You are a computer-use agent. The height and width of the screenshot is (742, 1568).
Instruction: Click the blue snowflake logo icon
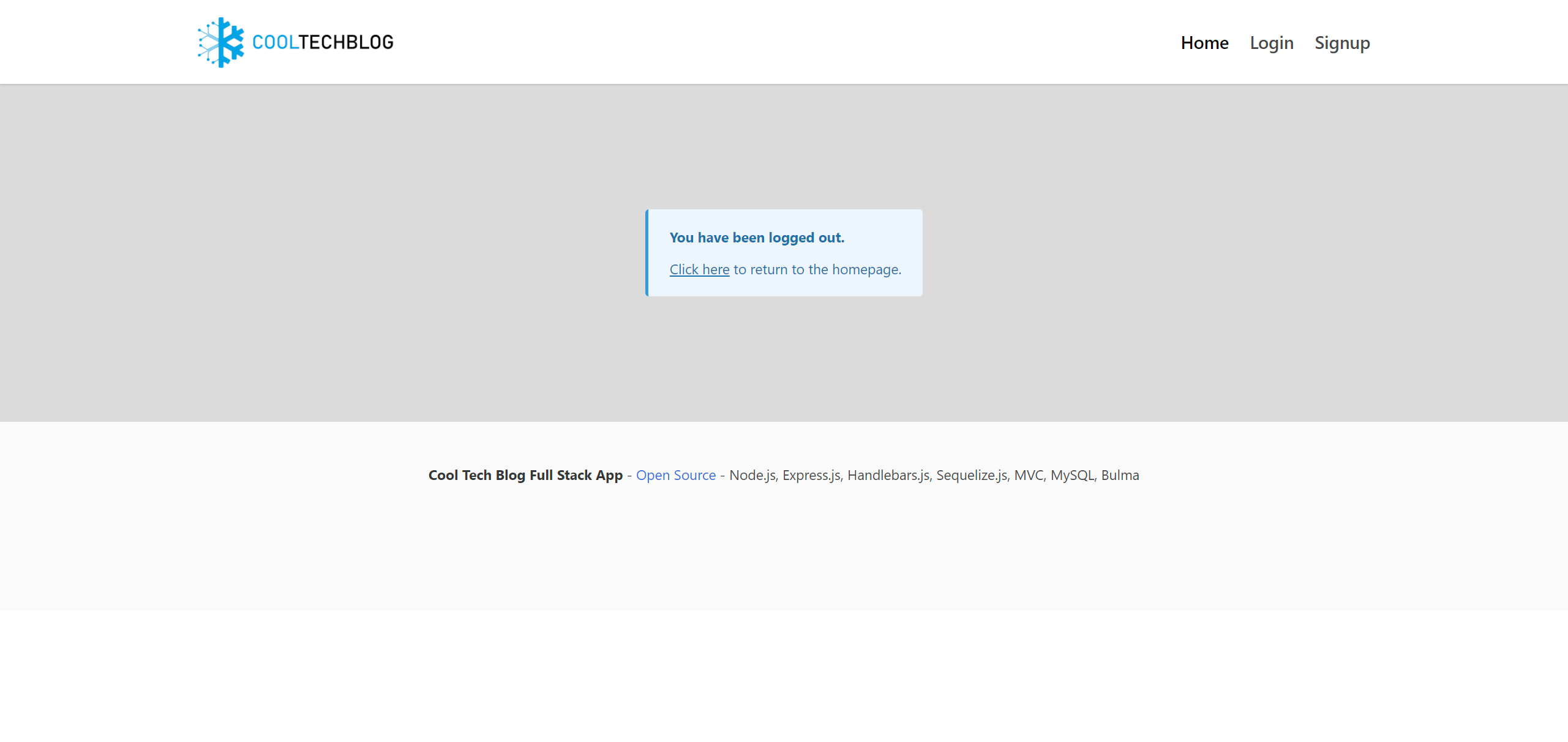[221, 42]
